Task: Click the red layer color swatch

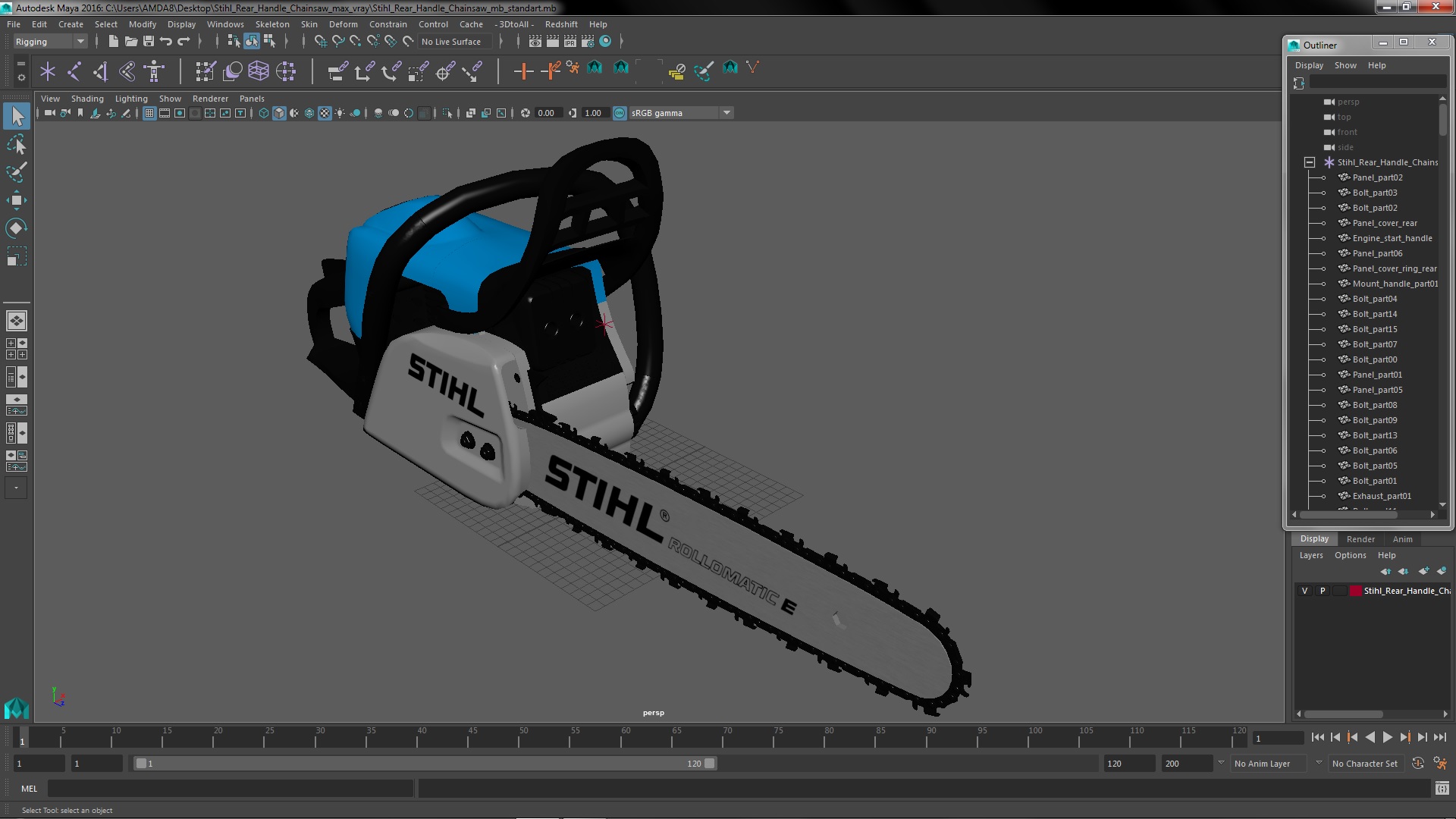Action: (x=1355, y=591)
